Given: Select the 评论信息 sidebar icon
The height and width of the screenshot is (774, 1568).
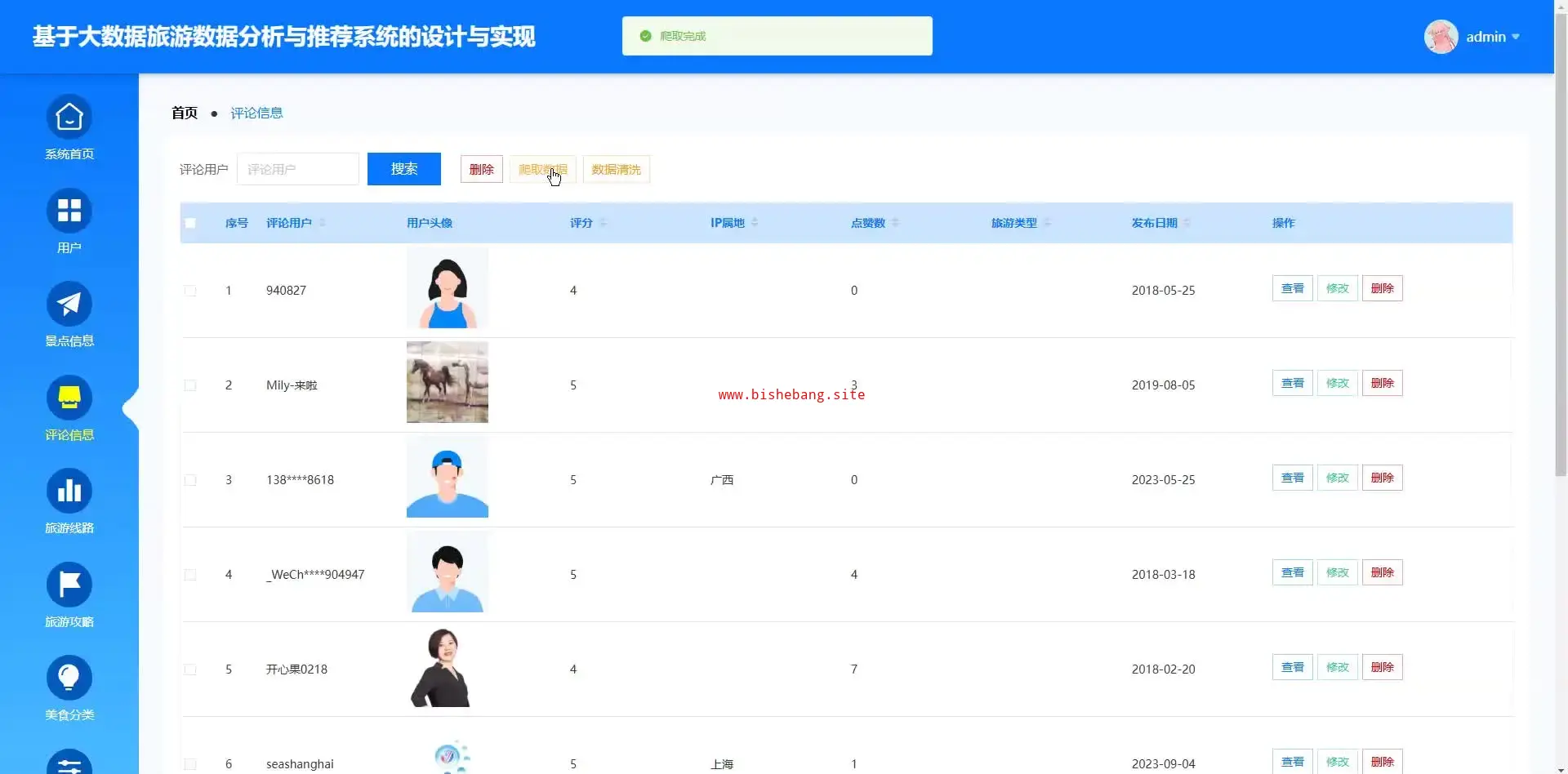Looking at the screenshot, I should (69, 398).
